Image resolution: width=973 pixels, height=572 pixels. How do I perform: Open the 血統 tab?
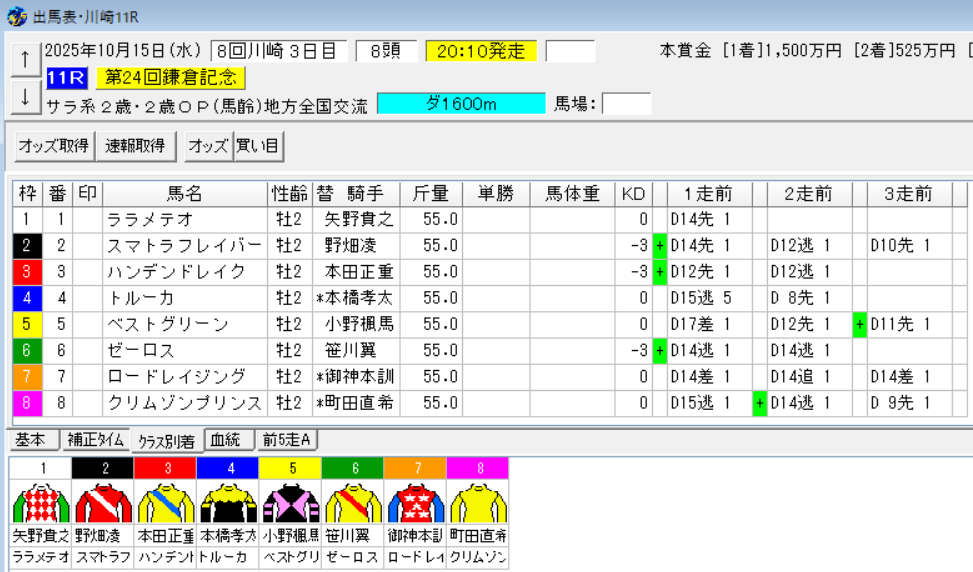coord(229,440)
